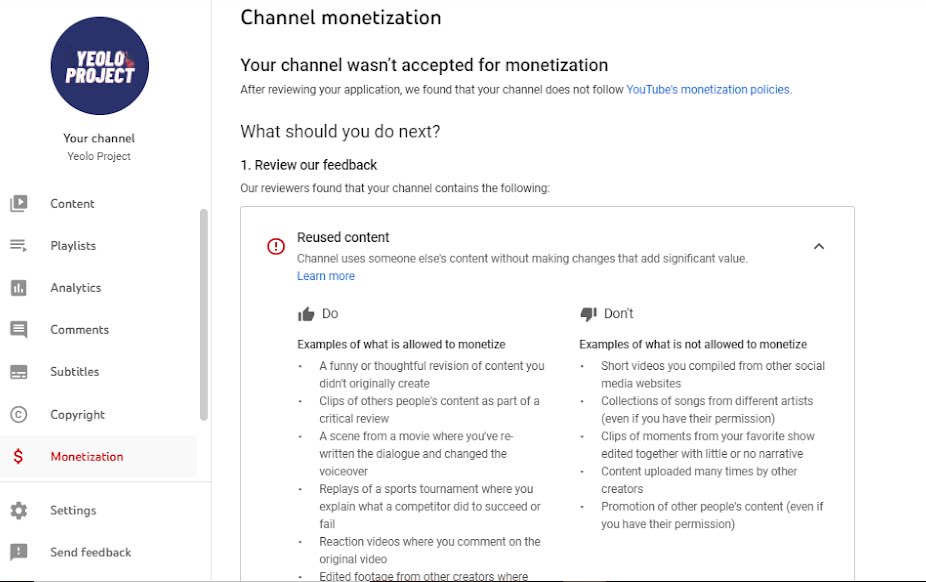This screenshot has height=582, width=926.
Task: Collapse the Reused content section chevron
Action: coord(819,246)
